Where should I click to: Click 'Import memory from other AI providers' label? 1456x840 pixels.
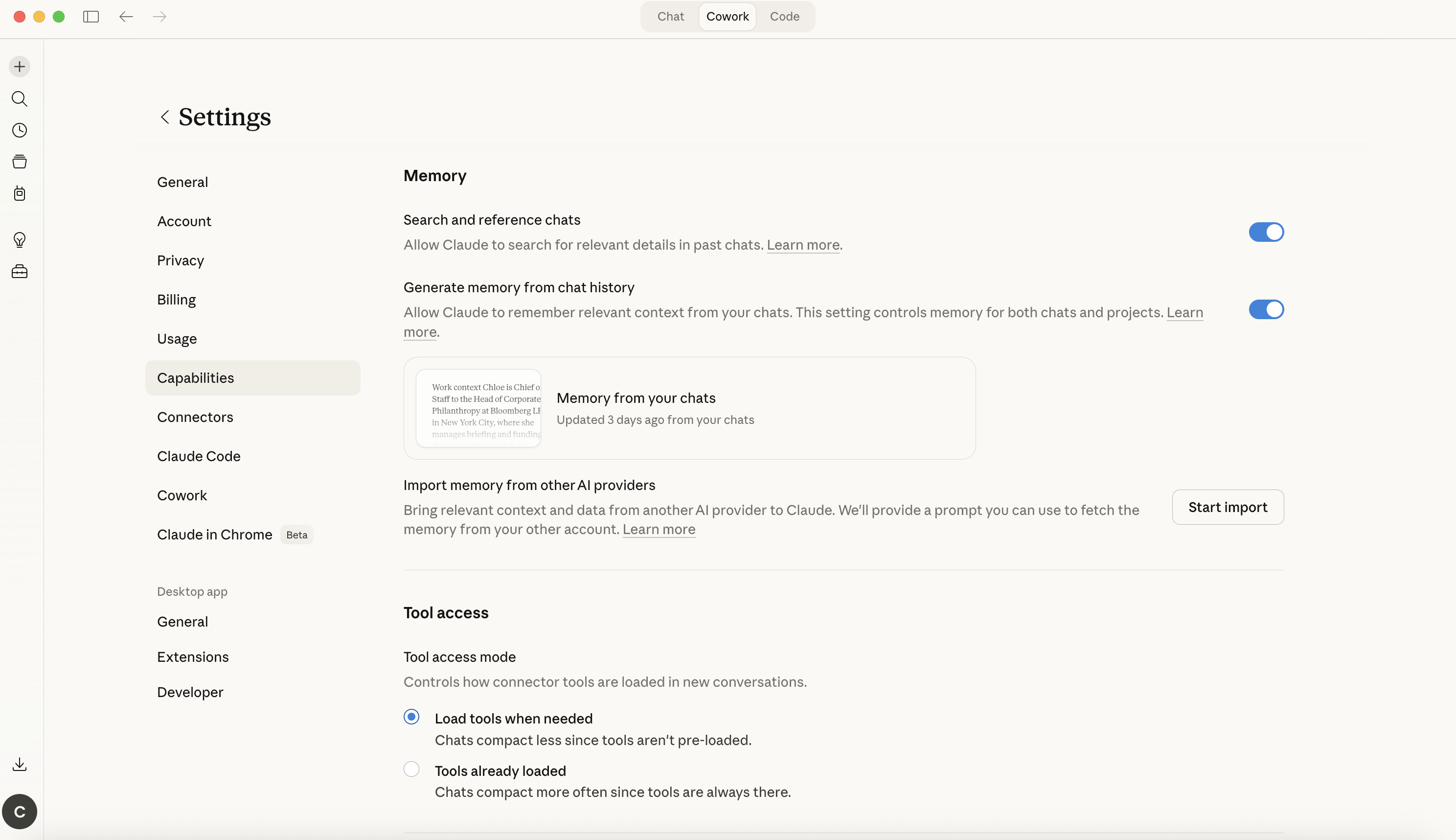point(529,485)
